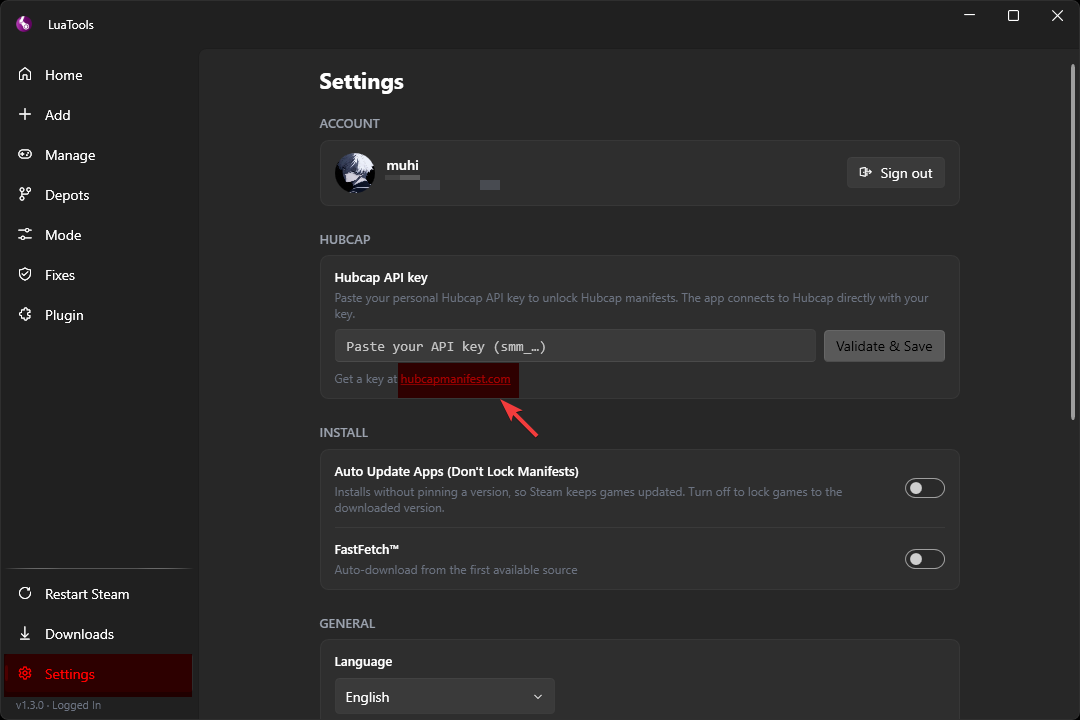
Task: Navigate to the Plugin section
Action: (x=98, y=314)
